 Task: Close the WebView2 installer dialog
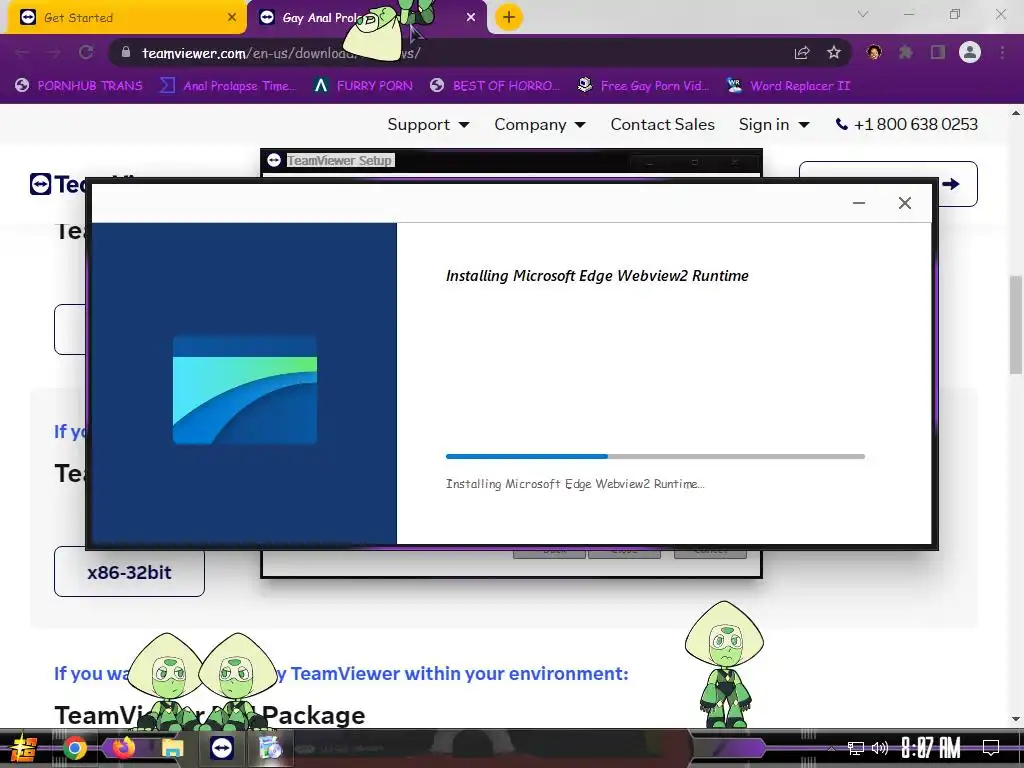coord(904,203)
